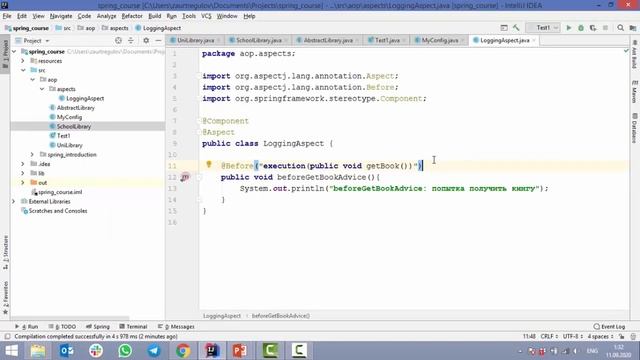Open Search Everywhere magnifier icon
Image resolution: width=640 pixels, height=360 pixels.
click(620, 28)
